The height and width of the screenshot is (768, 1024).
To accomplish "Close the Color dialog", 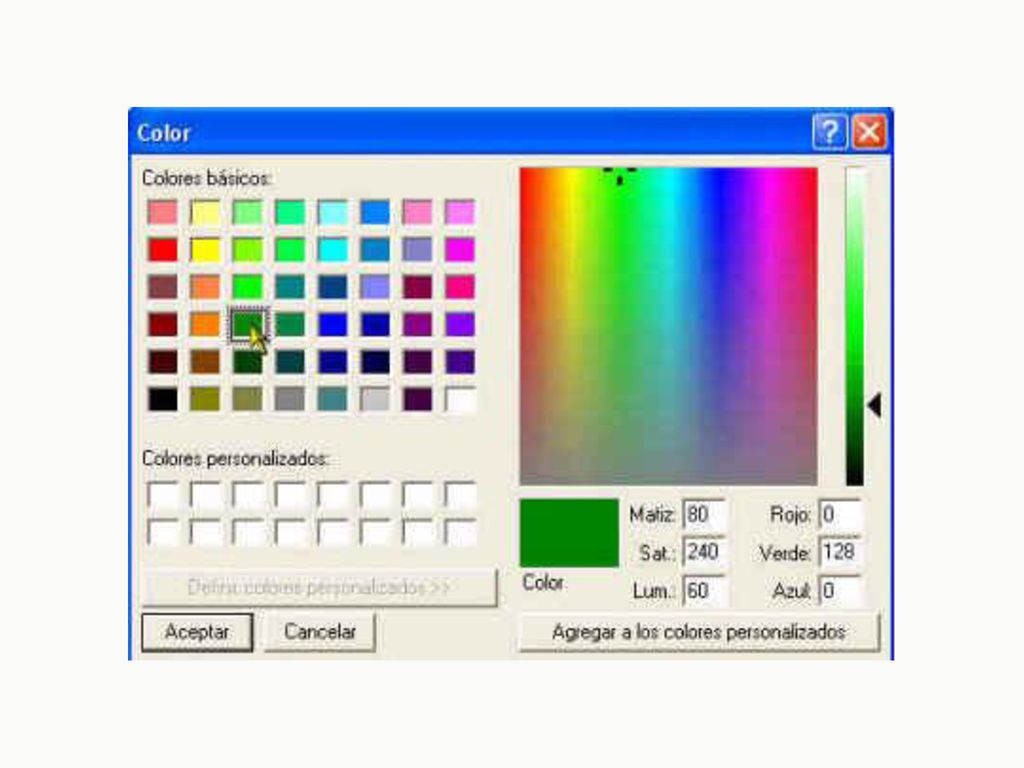I will pos(869,133).
